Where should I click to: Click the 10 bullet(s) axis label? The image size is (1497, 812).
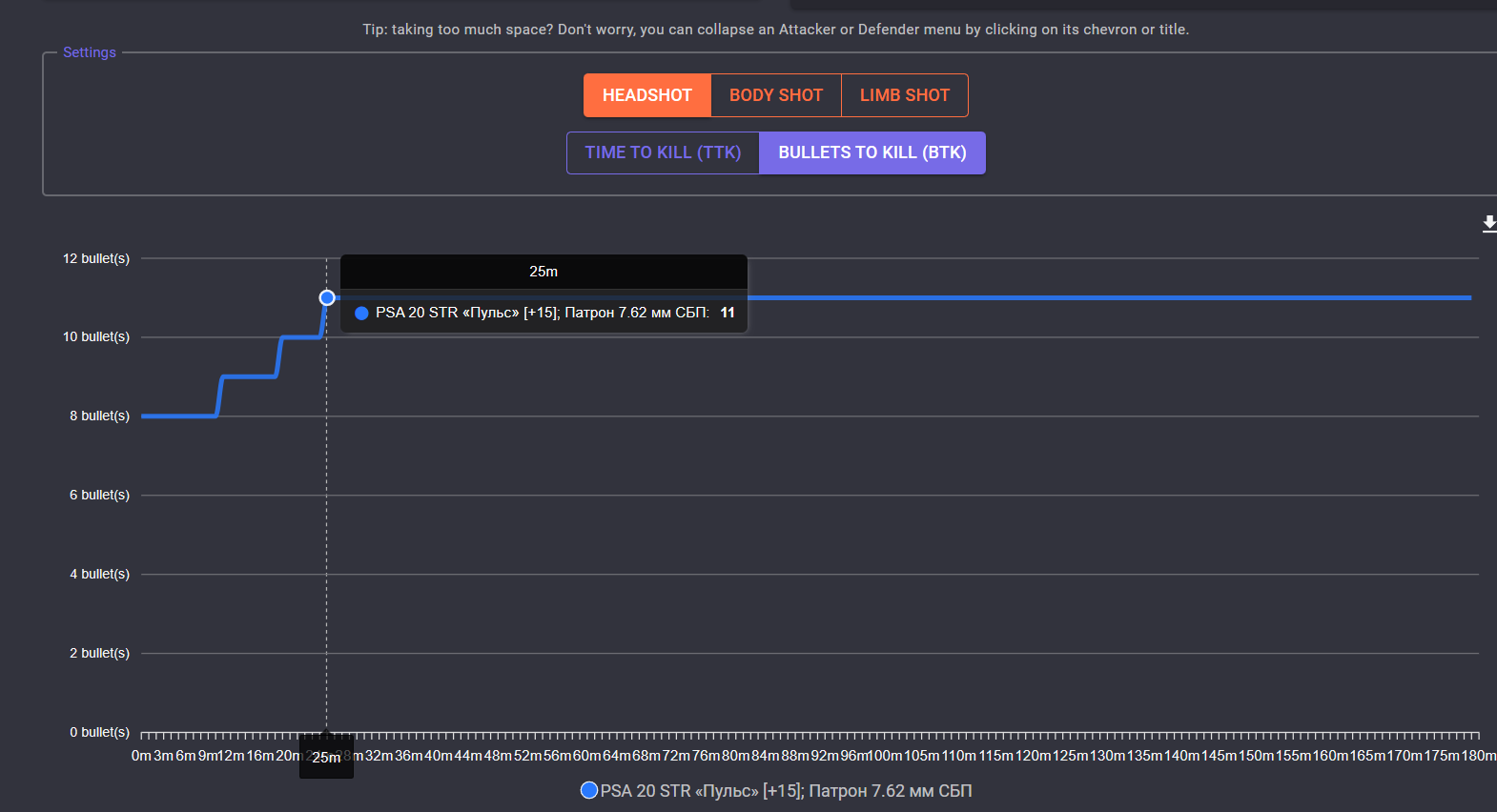pyautogui.click(x=96, y=336)
